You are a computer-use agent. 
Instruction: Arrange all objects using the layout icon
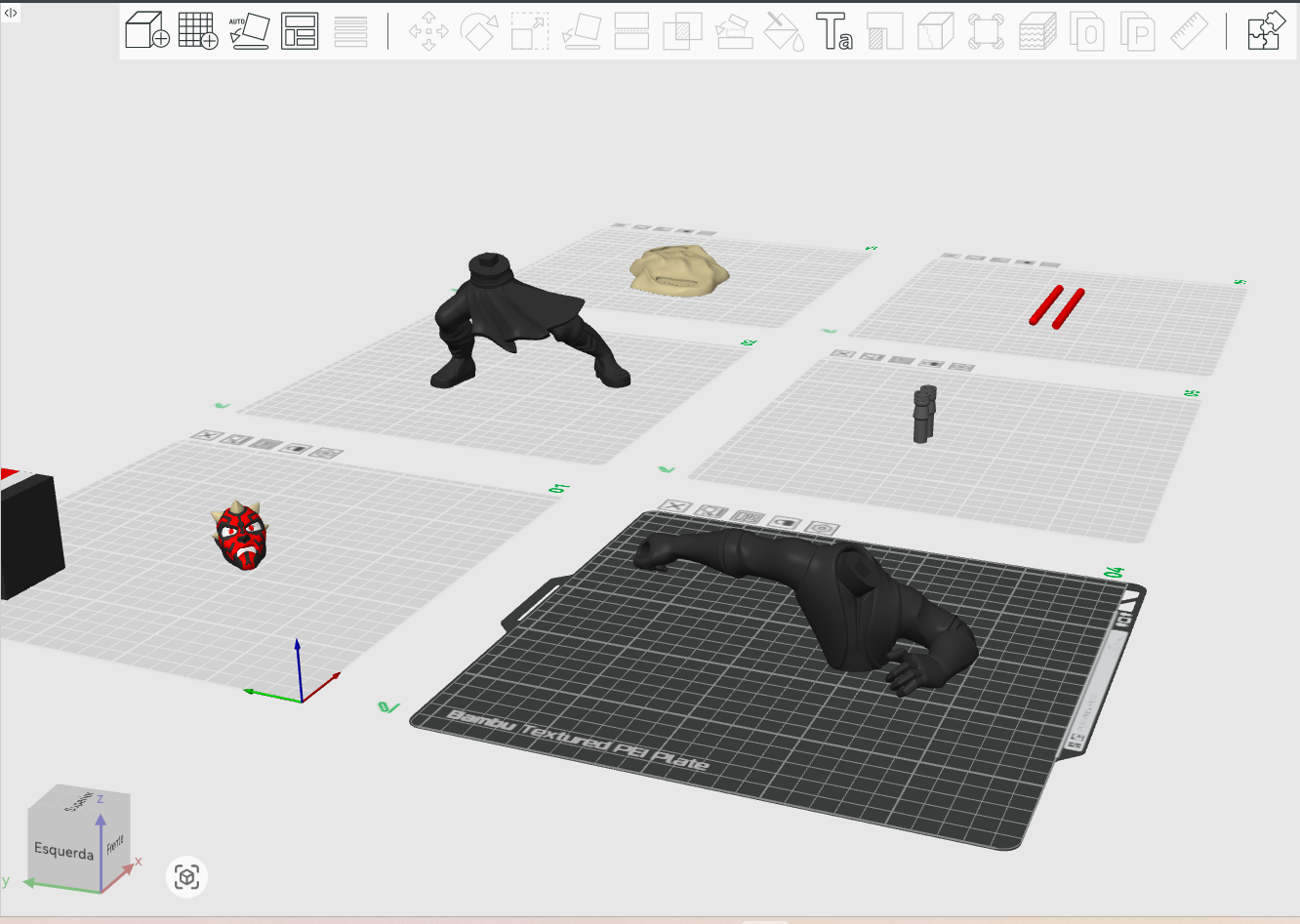tap(300, 31)
